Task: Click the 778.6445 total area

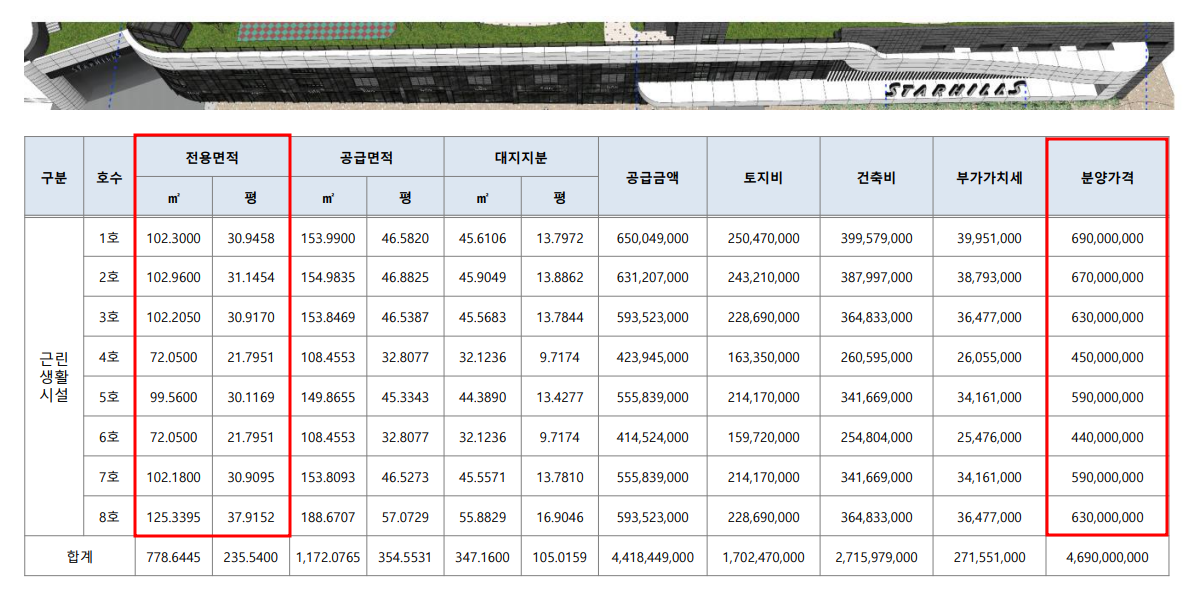Action: 173,558
